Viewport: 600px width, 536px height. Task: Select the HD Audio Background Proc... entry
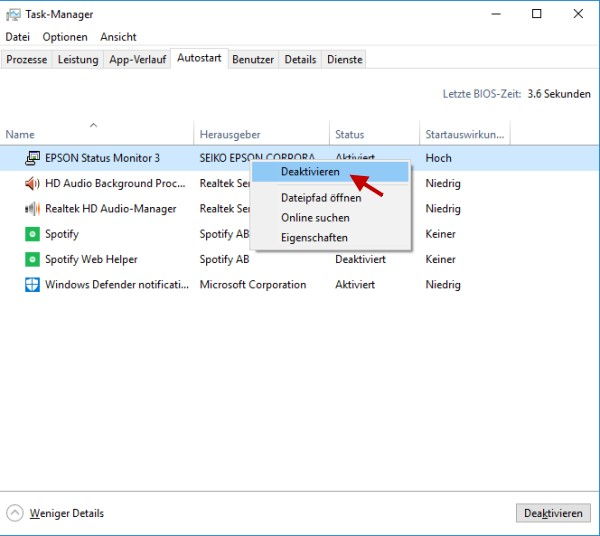point(115,184)
